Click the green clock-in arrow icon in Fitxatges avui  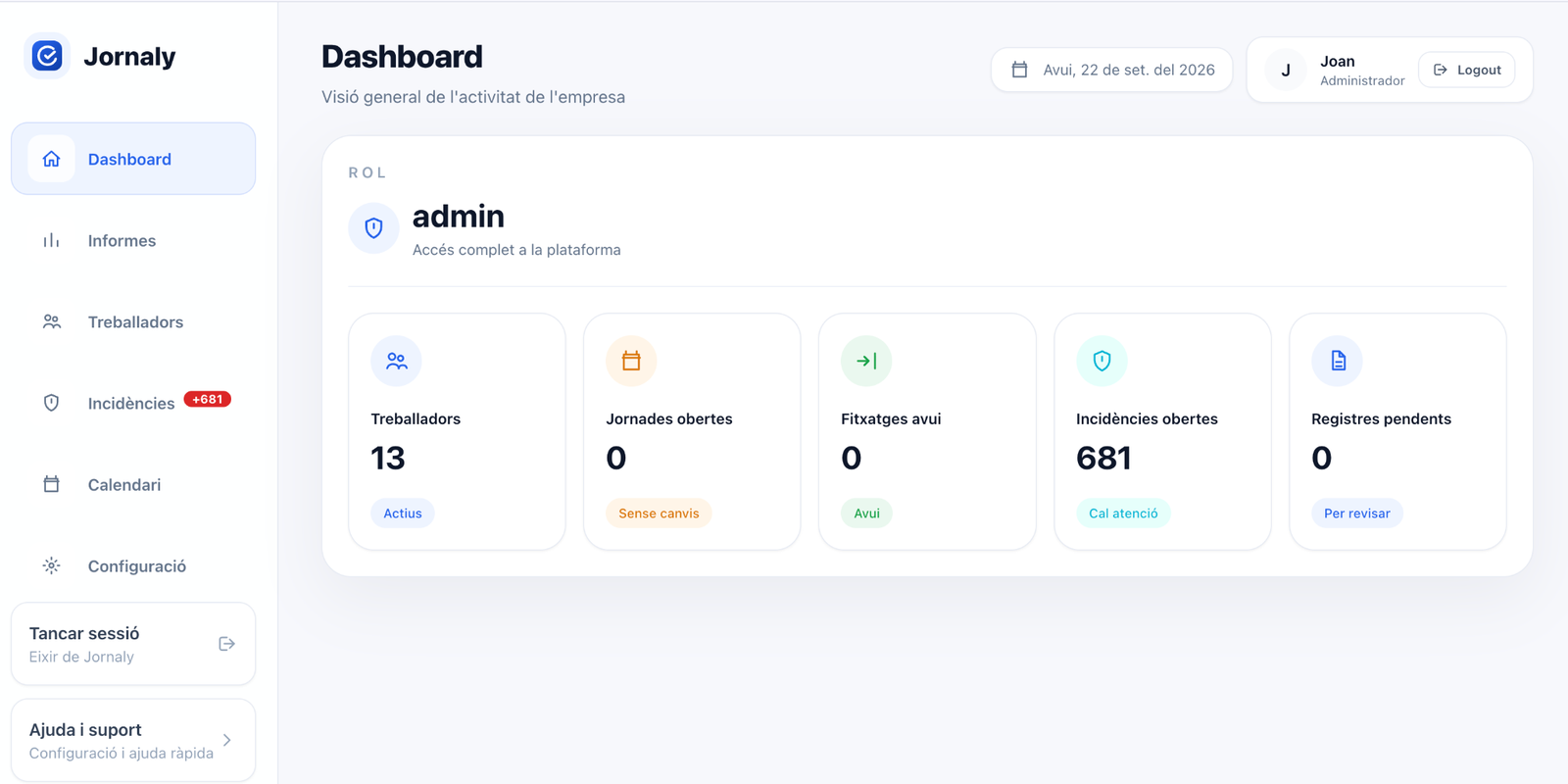click(x=866, y=361)
